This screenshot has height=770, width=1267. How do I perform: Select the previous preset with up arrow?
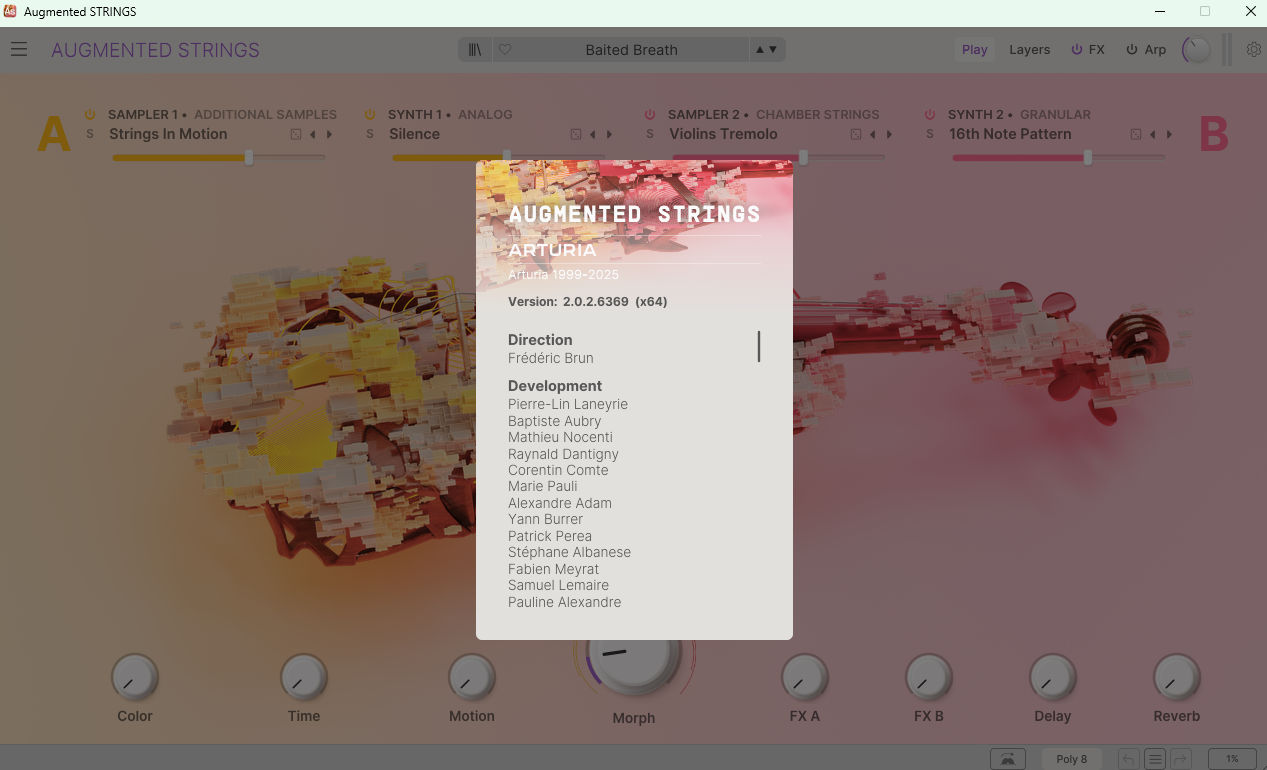760,49
